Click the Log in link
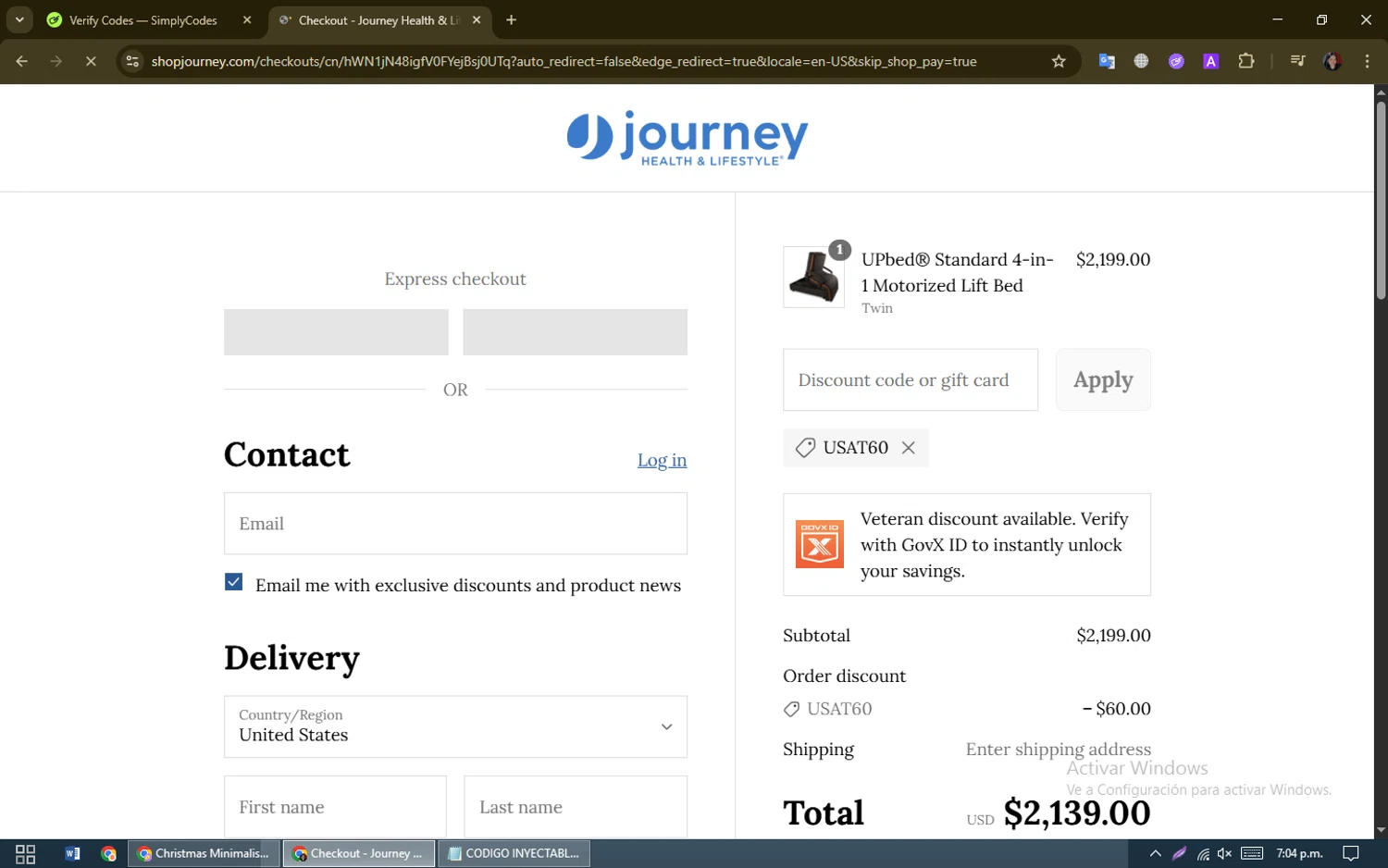1388x868 pixels. point(662,460)
